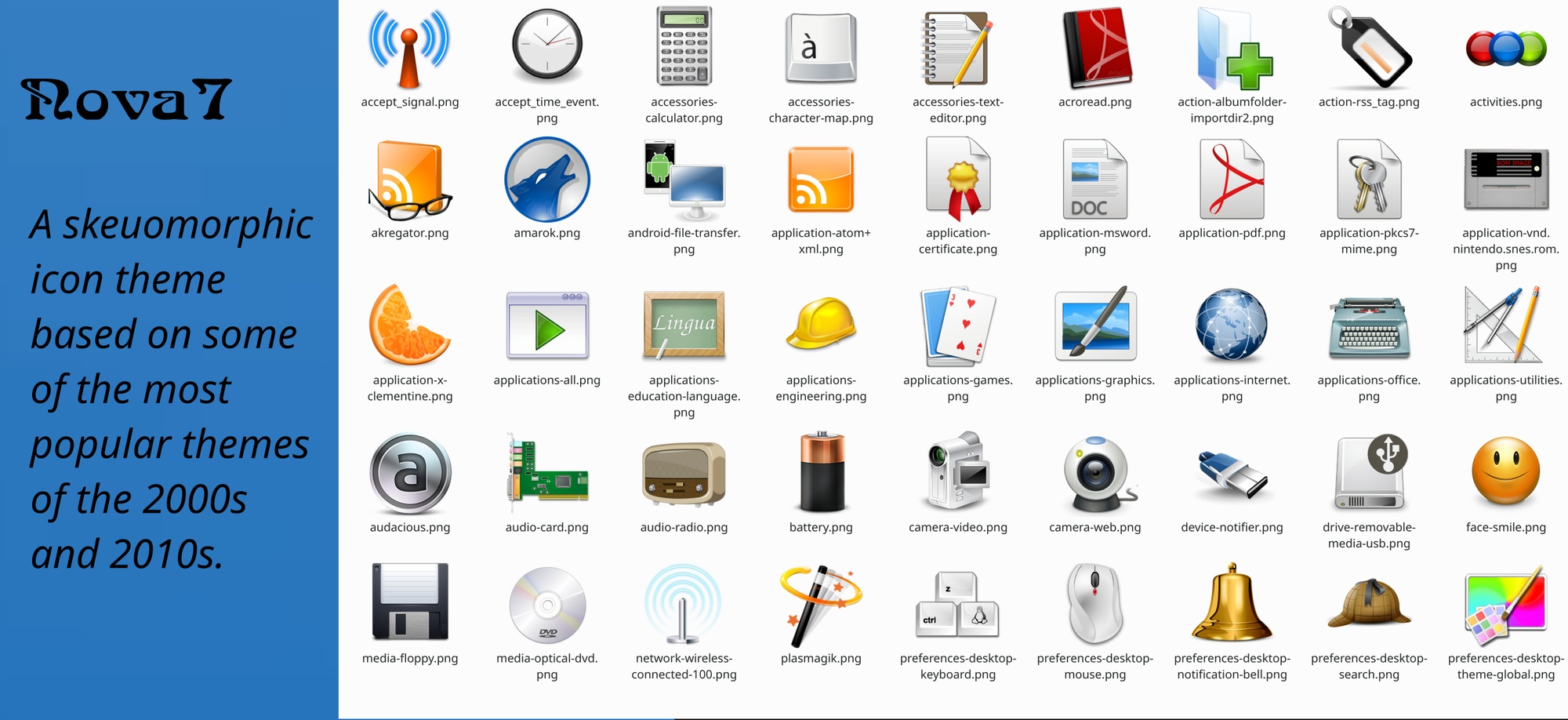Click the preferences-desktop-search detective hat icon

click(1369, 604)
